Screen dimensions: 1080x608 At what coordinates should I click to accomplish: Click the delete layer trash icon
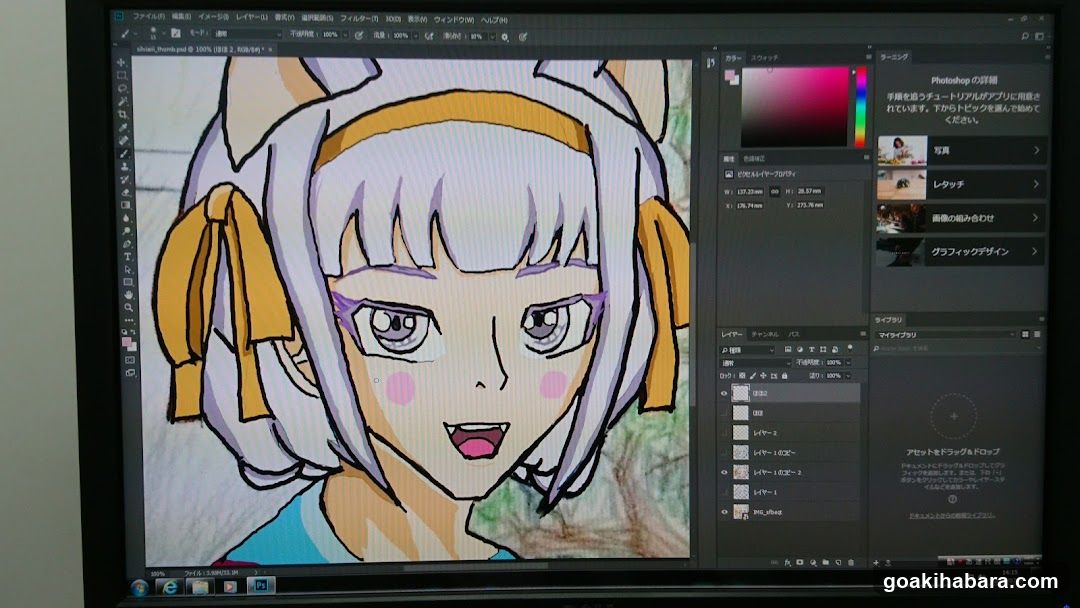click(x=851, y=563)
